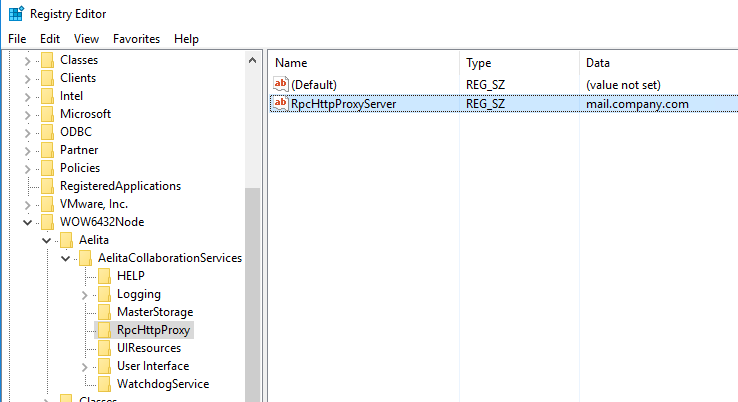This screenshot has width=738, height=402.
Task: Click the mail.company.com data cell
Action: (x=637, y=104)
